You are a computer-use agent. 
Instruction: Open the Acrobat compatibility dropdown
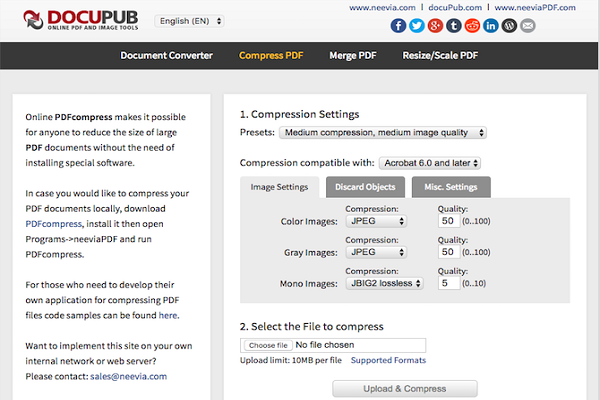tap(430, 163)
